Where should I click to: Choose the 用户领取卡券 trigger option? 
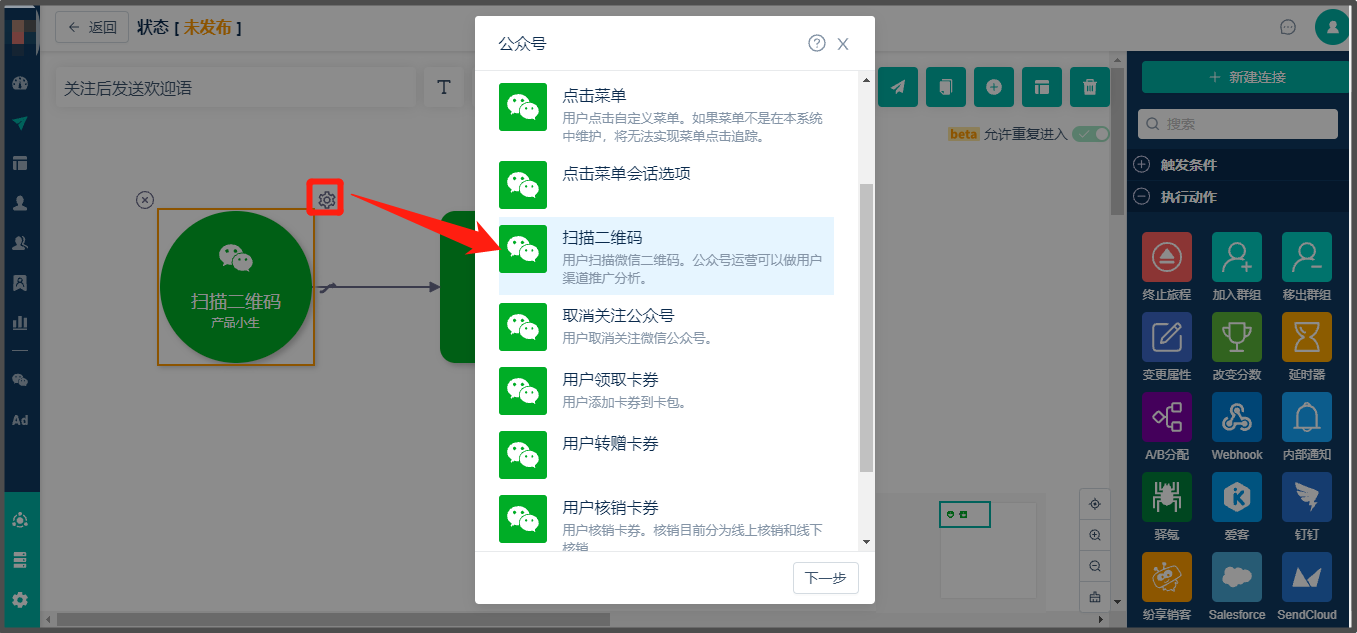pyautogui.click(x=666, y=391)
